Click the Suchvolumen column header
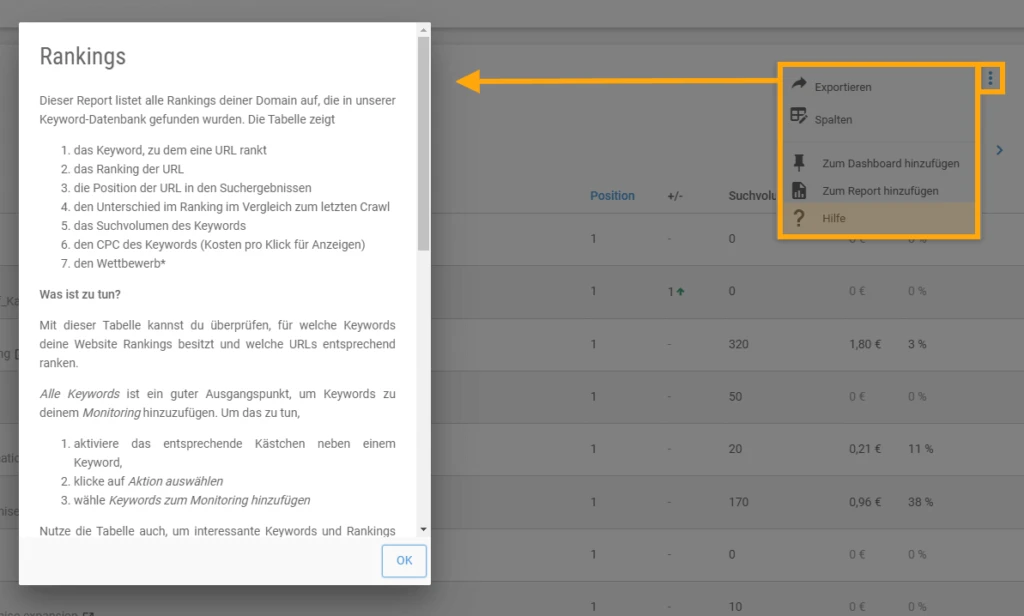Screen dimensions: 1024x616 pos(752,196)
